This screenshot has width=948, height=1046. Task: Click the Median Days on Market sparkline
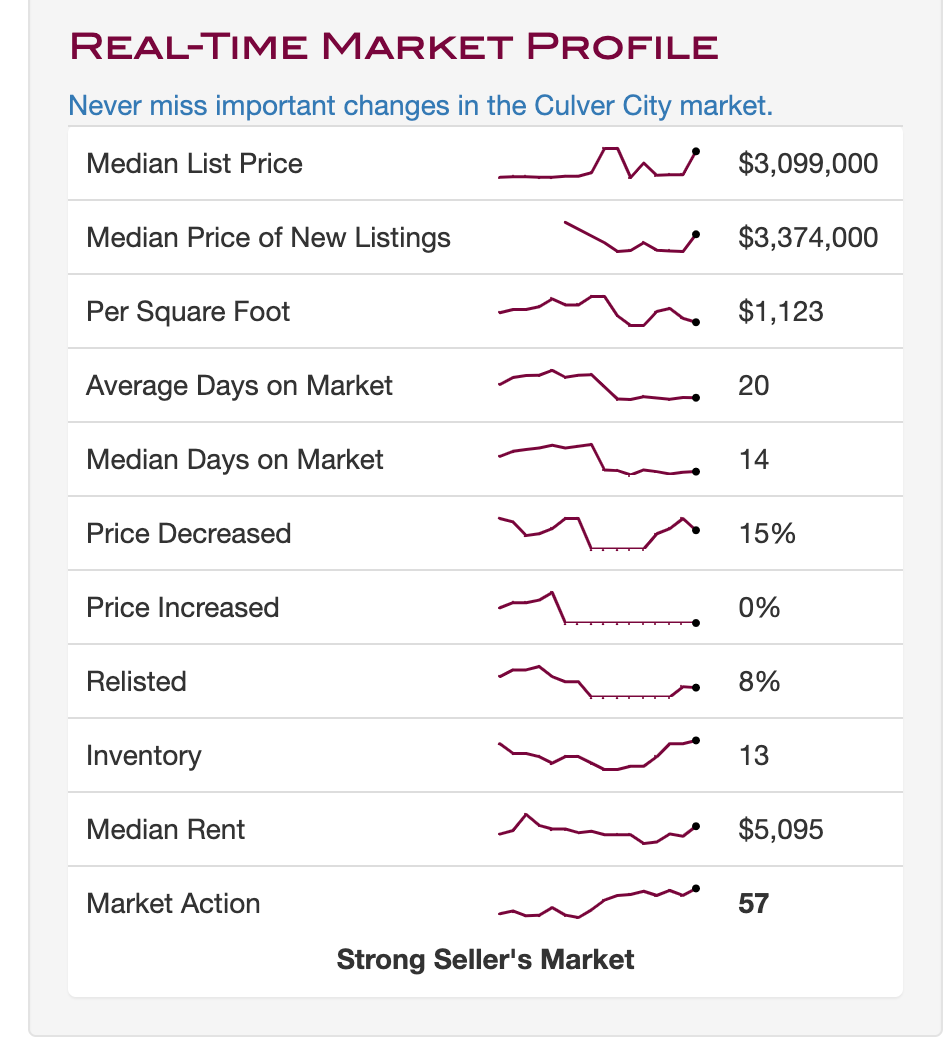pos(598,460)
